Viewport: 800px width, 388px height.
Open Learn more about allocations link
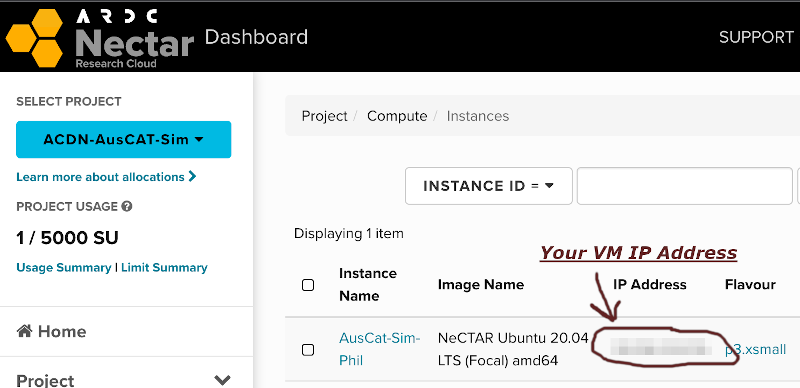coord(106,177)
